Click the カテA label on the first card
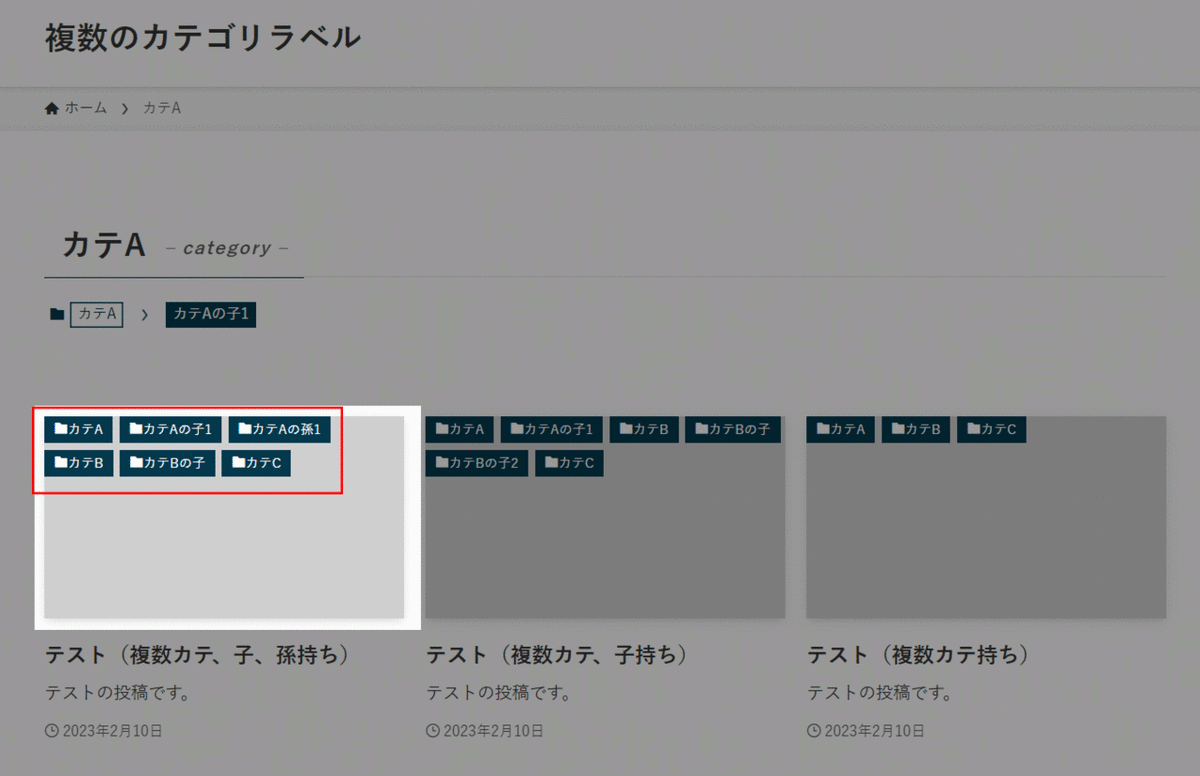The width and height of the screenshot is (1200, 776). tap(79, 429)
